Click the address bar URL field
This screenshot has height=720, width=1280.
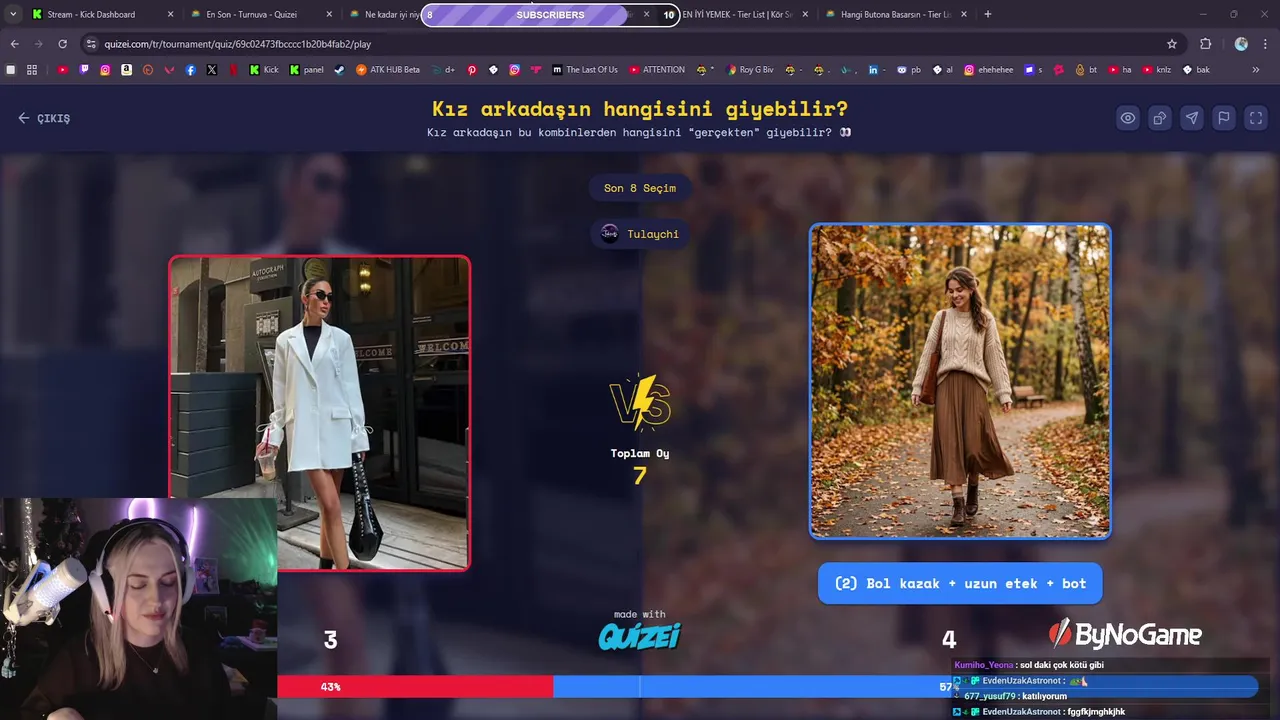[630, 44]
